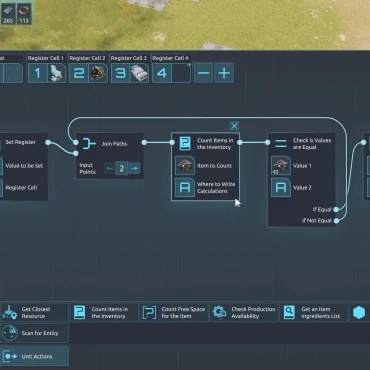The image size is (370, 370).
Task: Click the Value to be Set label
Action: coord(24,166)
